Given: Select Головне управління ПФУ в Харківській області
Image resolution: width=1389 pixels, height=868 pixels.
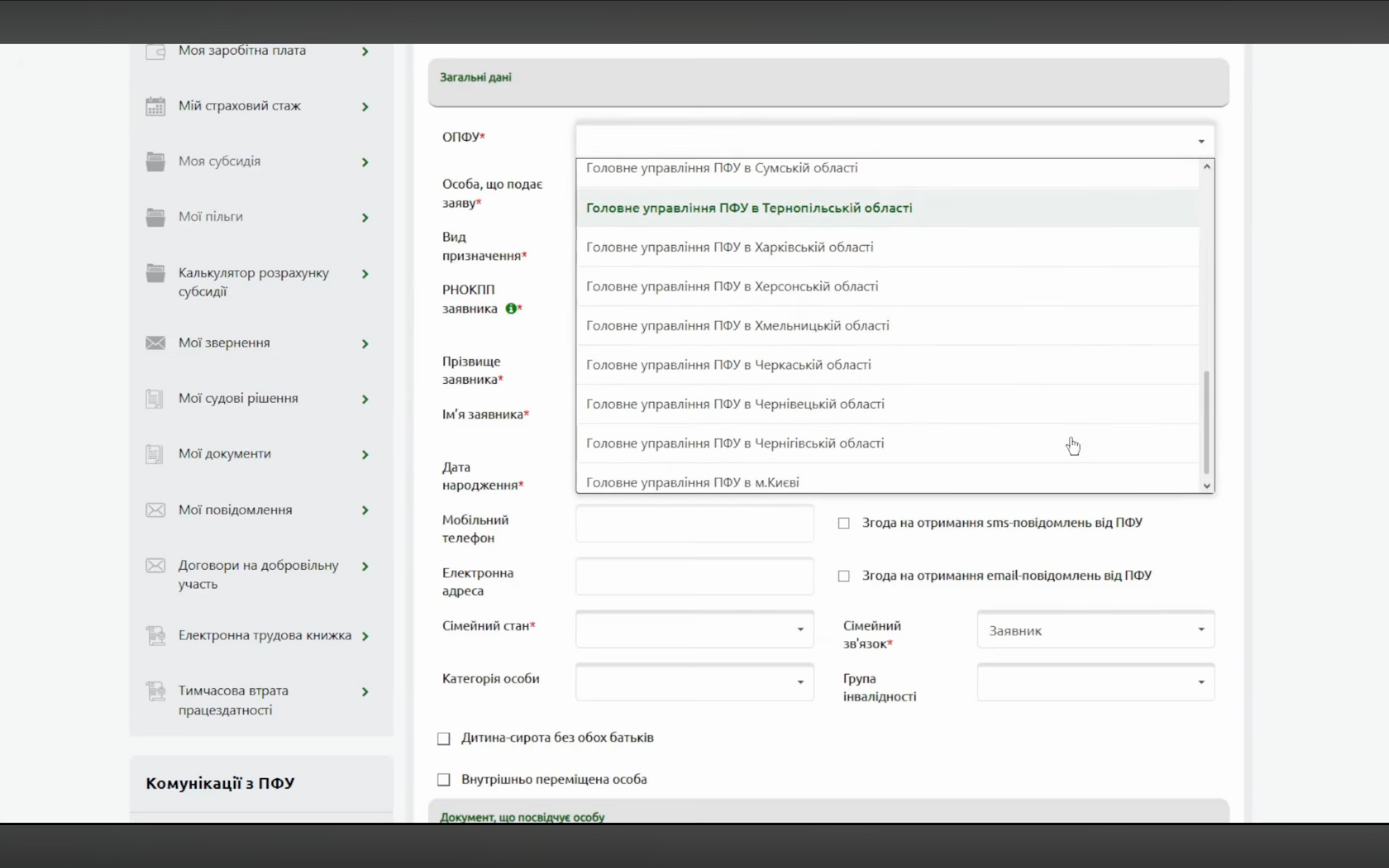Looking at the screenshot, I should (x=729, y=247).
